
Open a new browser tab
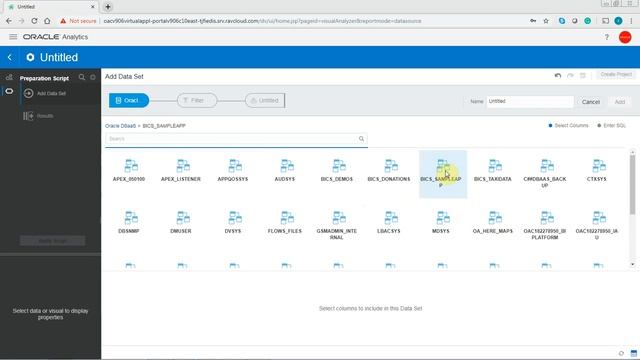click(108, 7)
